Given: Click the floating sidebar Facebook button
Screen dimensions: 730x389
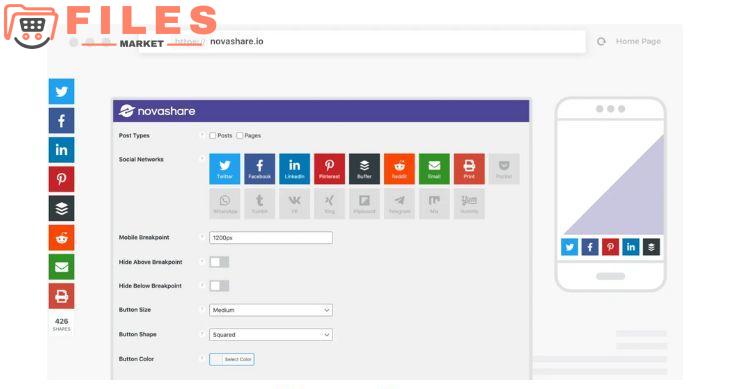Looking at the screenshot, I should pyautogui.click(x=61, y=121).
